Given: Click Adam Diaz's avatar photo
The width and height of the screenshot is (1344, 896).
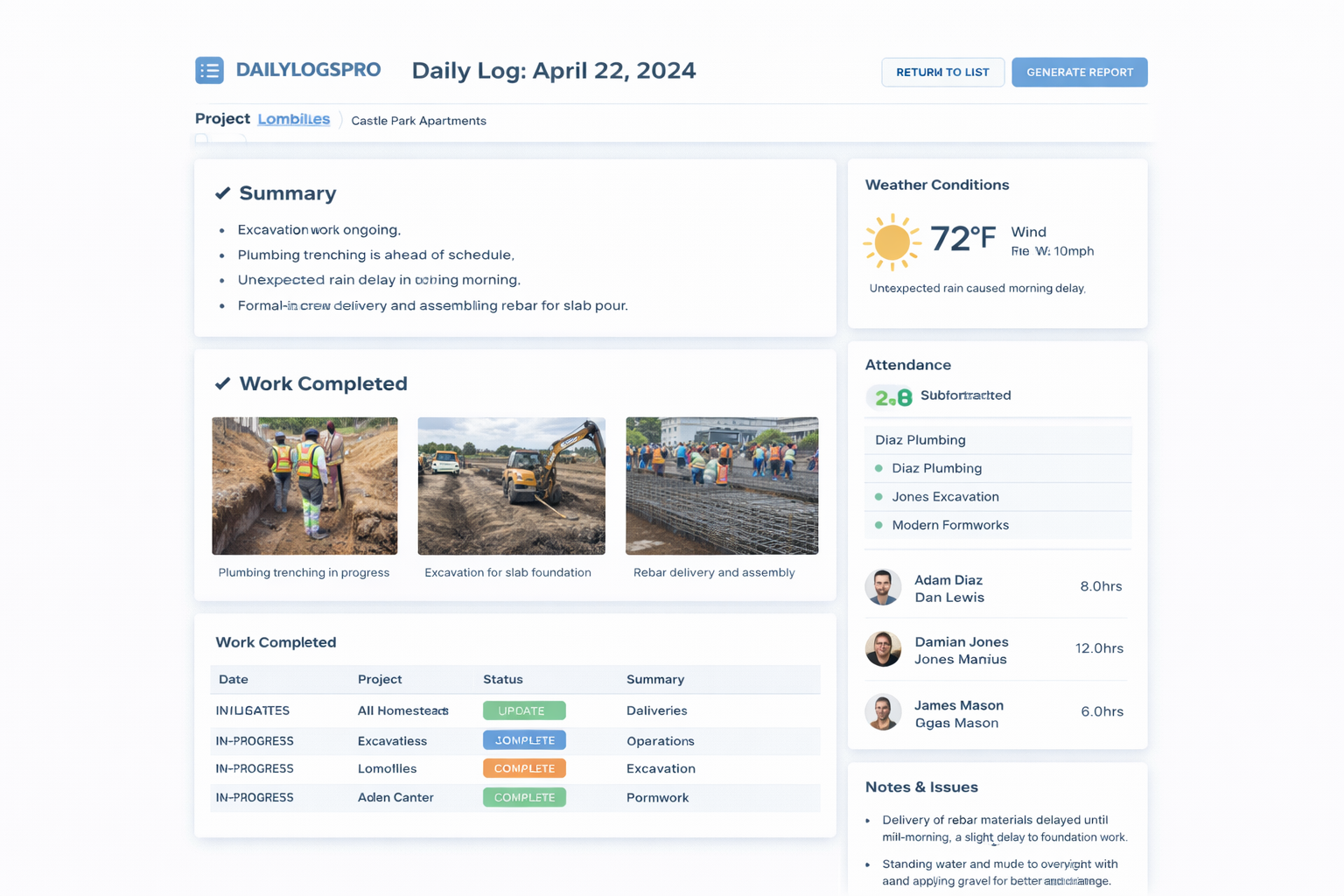Looking at the screenshot, I should point(883,587).
